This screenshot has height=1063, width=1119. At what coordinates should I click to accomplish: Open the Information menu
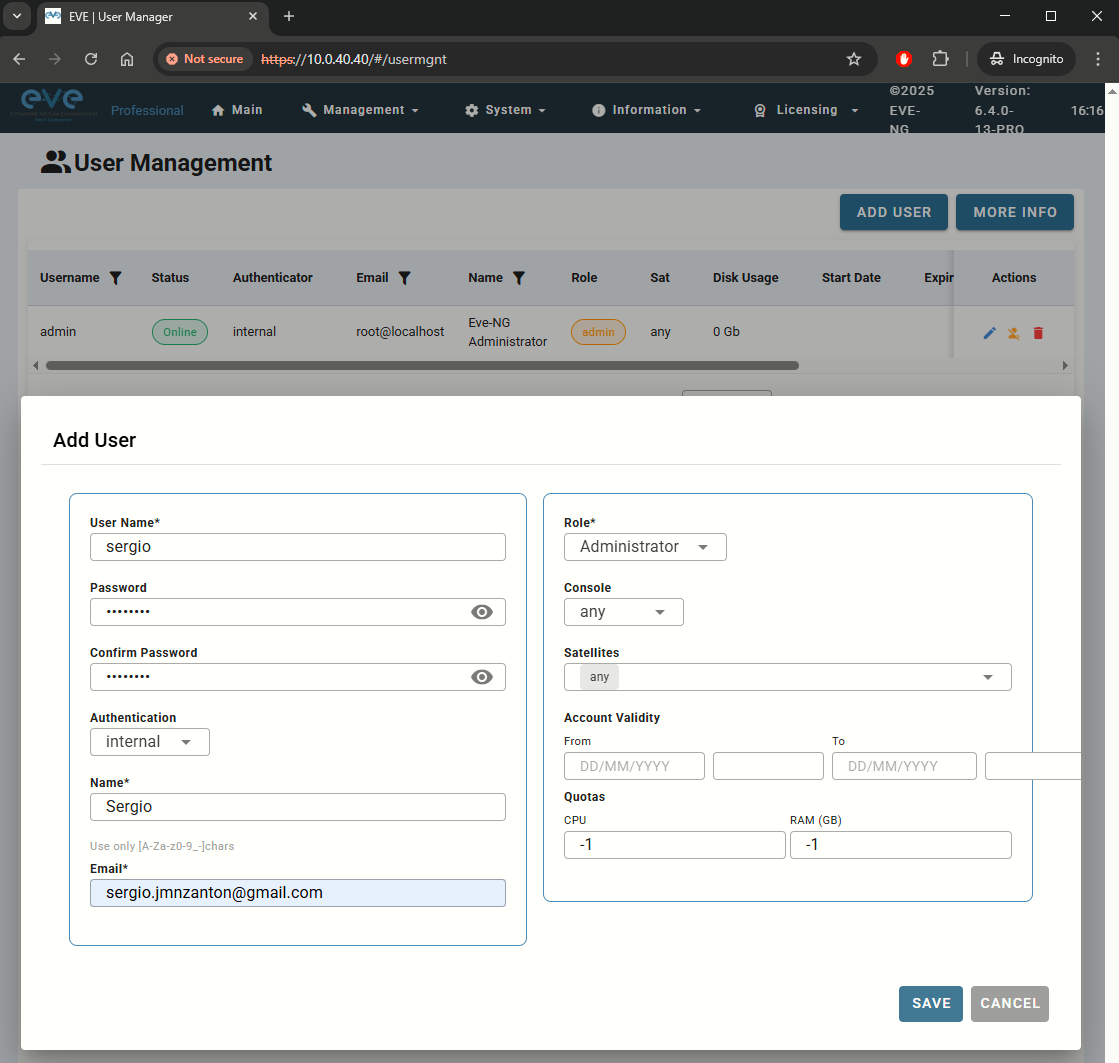647,110
